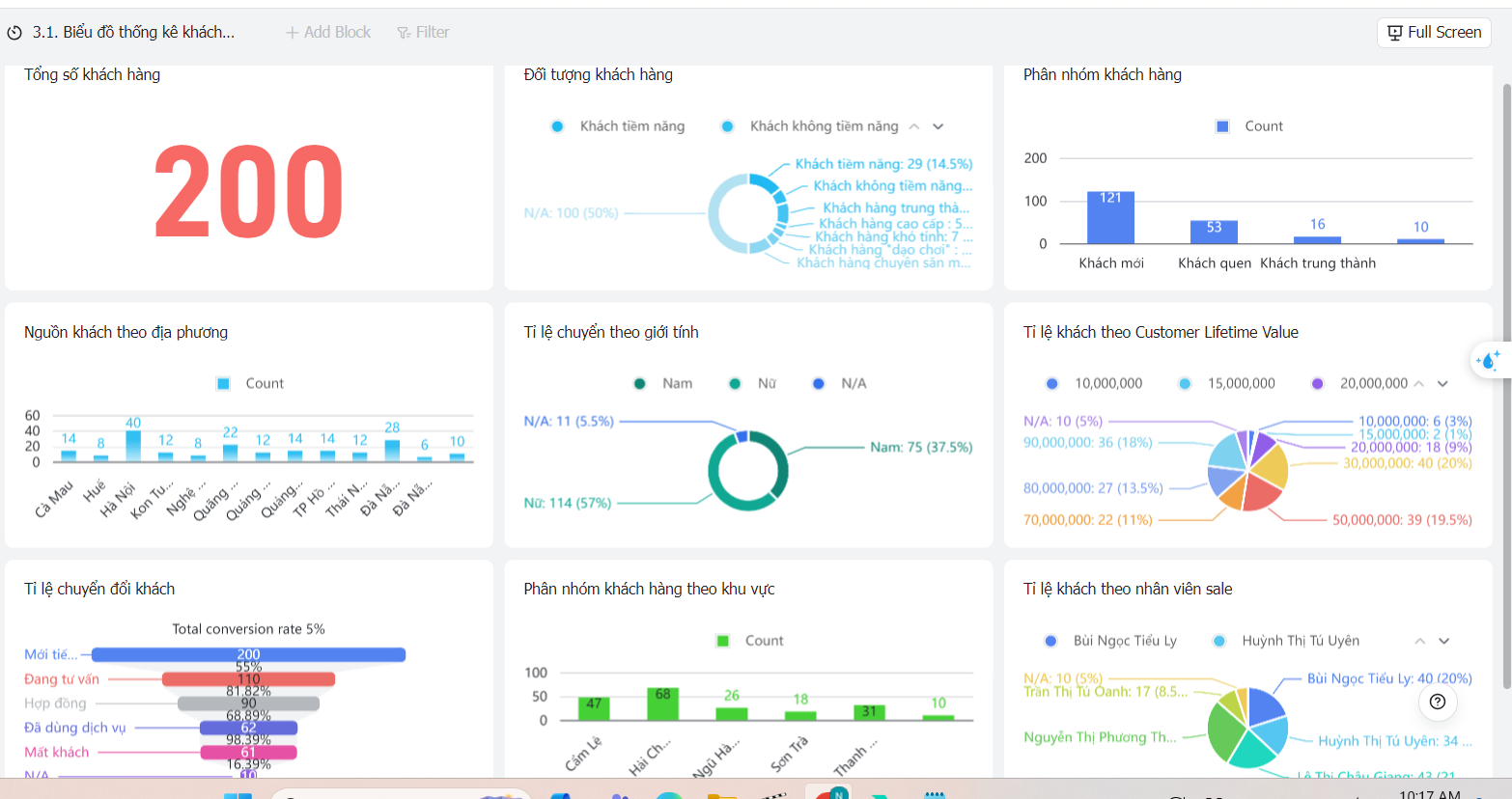This screenshot has width=1512, height=799.
Task: Click panel title 'Tỉ lệ chuyển theo giới tính'
Action: coord(611,332)
